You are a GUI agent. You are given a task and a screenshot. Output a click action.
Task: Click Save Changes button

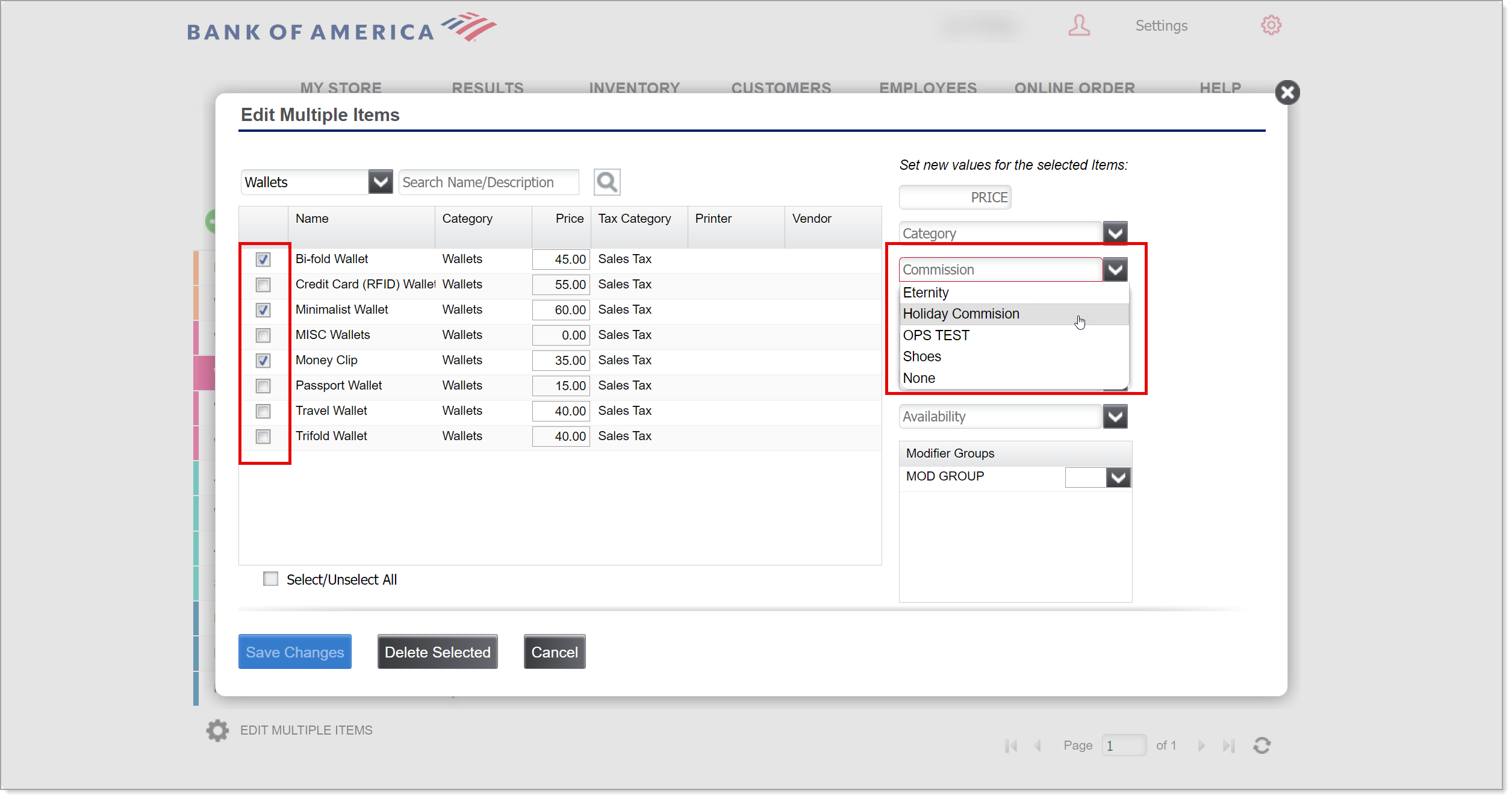[x=295, y=652]
